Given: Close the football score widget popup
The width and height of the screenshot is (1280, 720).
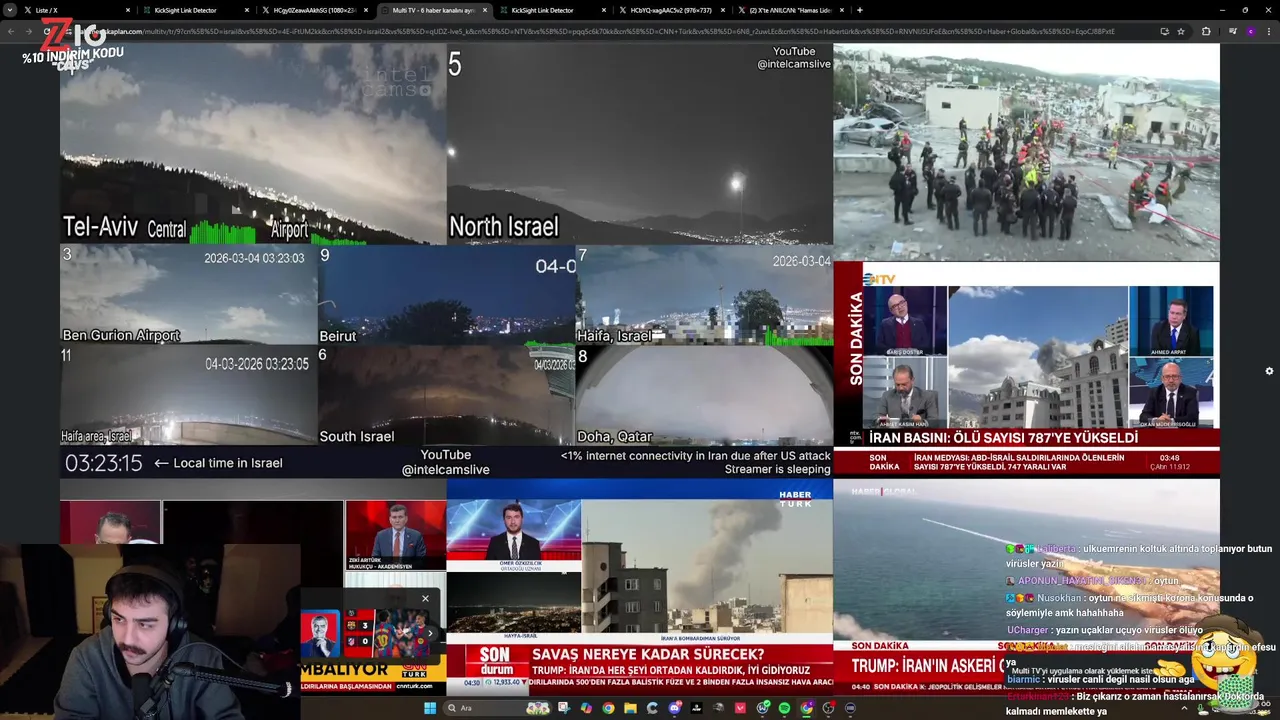Looking at the screenshot, I should 425,598.
